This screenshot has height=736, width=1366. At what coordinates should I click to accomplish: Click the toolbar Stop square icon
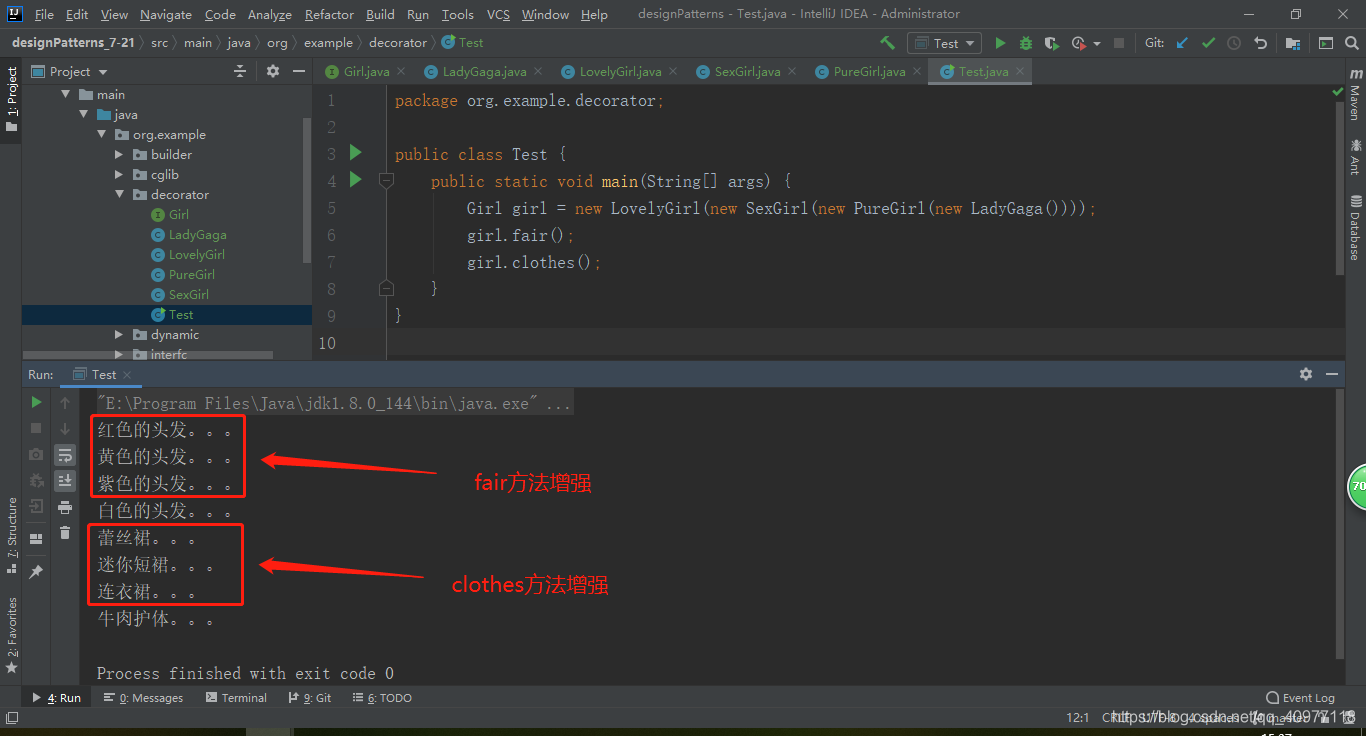click(x=1119, y=43)
